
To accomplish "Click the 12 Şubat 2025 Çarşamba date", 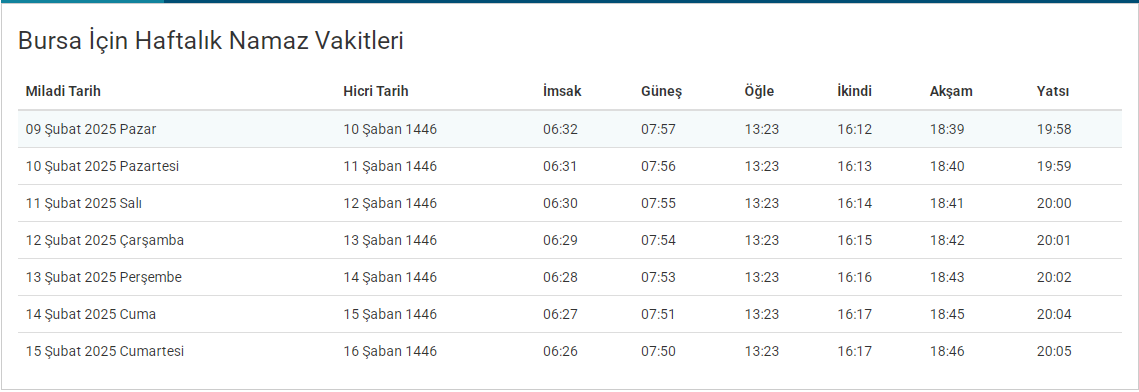I will [x=105, y=240].
